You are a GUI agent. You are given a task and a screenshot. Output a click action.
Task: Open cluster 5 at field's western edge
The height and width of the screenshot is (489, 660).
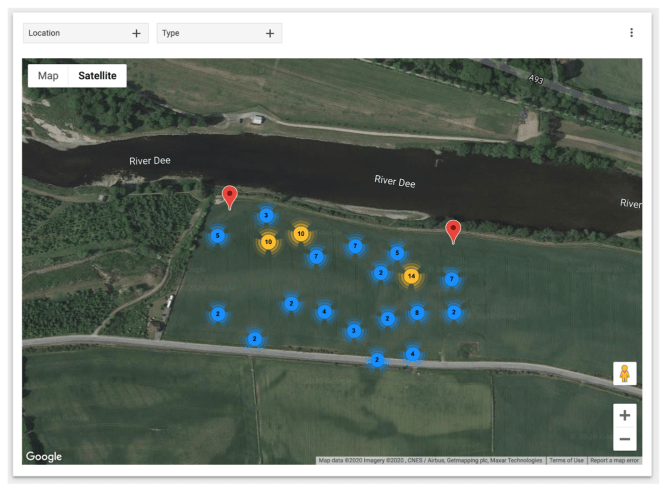pos(218,236)
